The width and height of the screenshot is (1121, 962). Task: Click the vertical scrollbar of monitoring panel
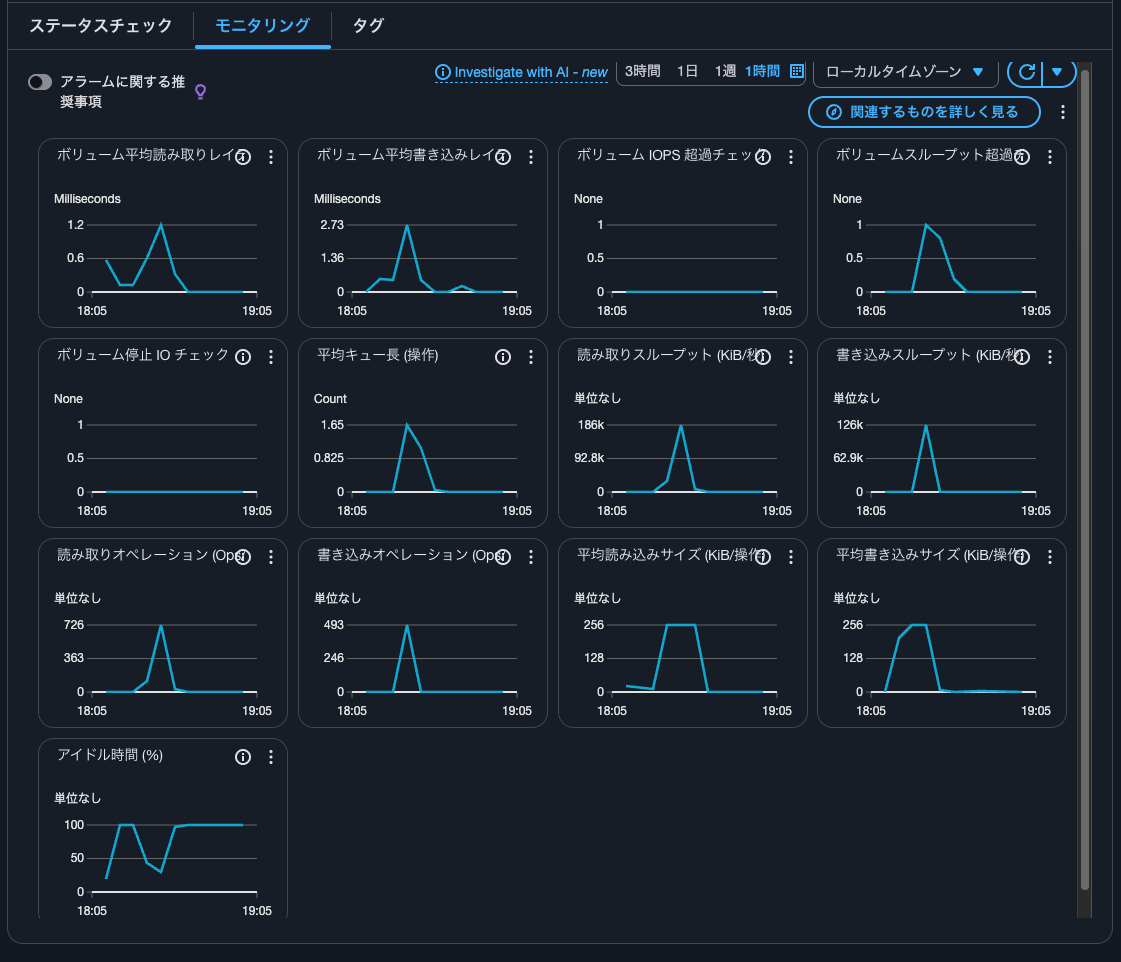[x=1084, y=480]
